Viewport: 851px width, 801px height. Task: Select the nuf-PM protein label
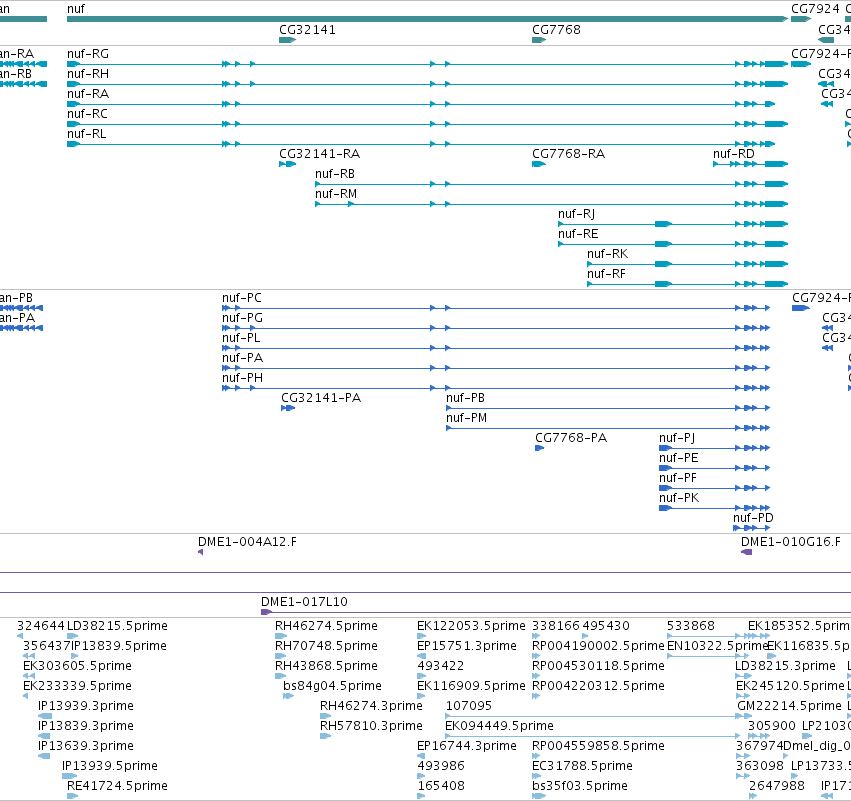466,418
